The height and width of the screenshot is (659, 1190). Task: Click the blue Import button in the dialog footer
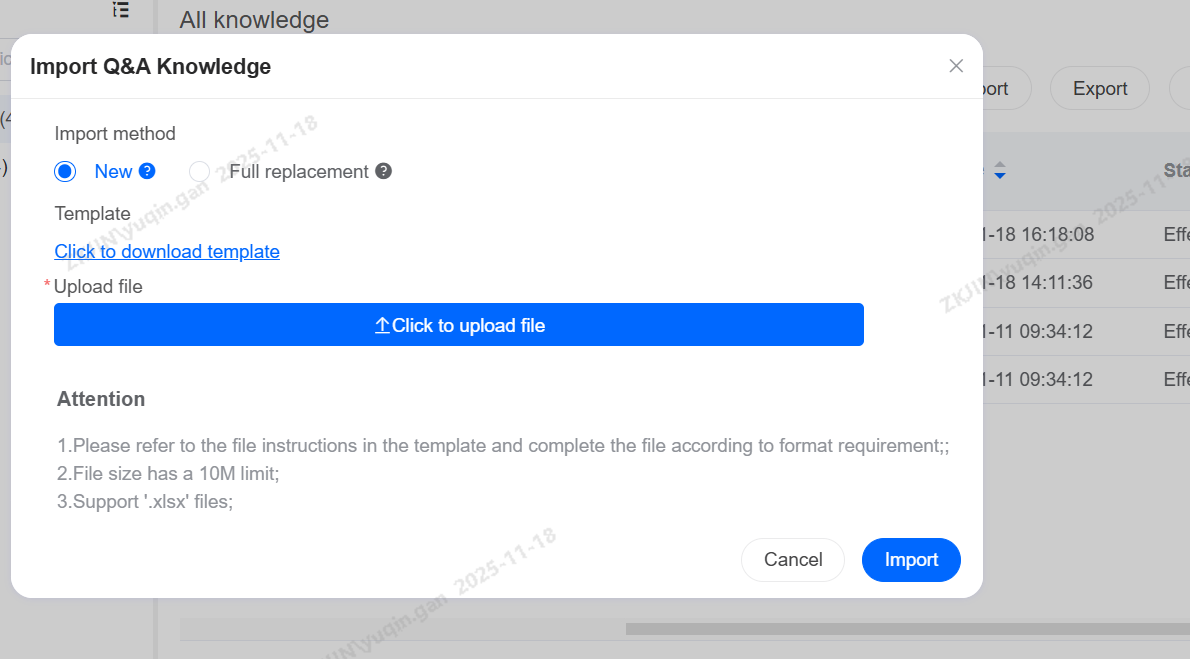pos(911,560)
